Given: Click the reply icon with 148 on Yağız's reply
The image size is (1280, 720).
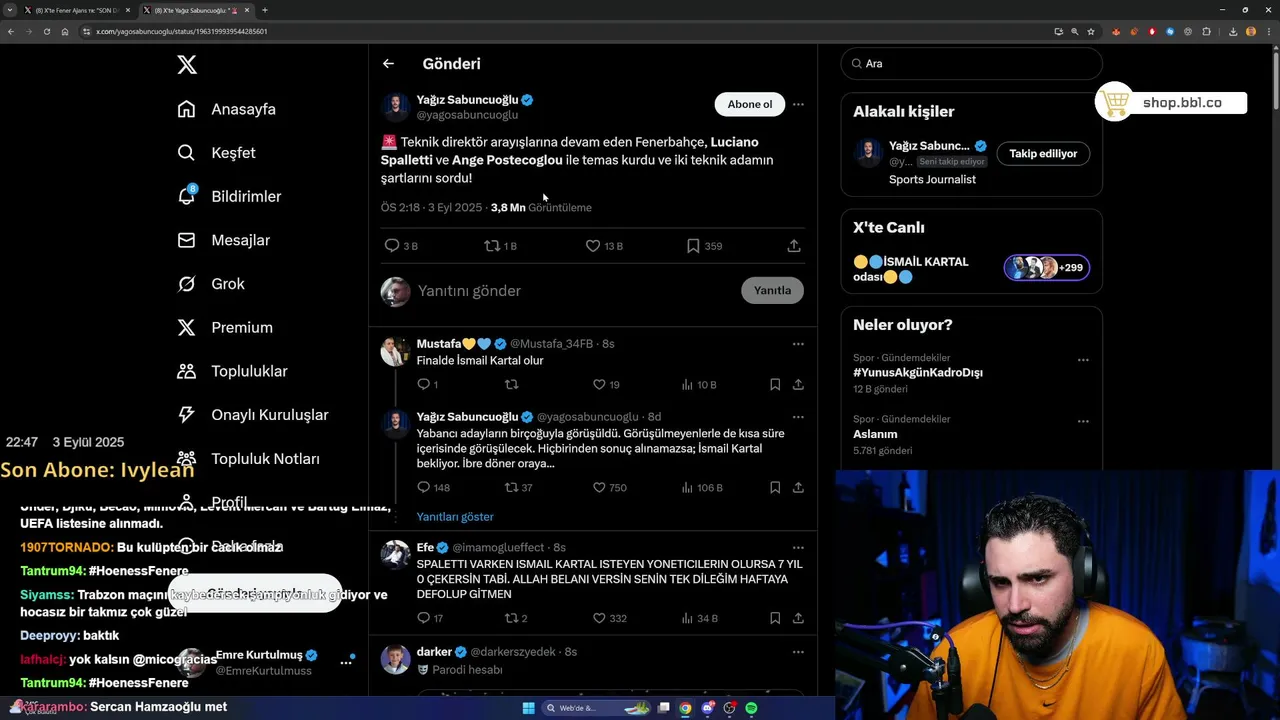Looking at the screenshot, I should 423,488.
